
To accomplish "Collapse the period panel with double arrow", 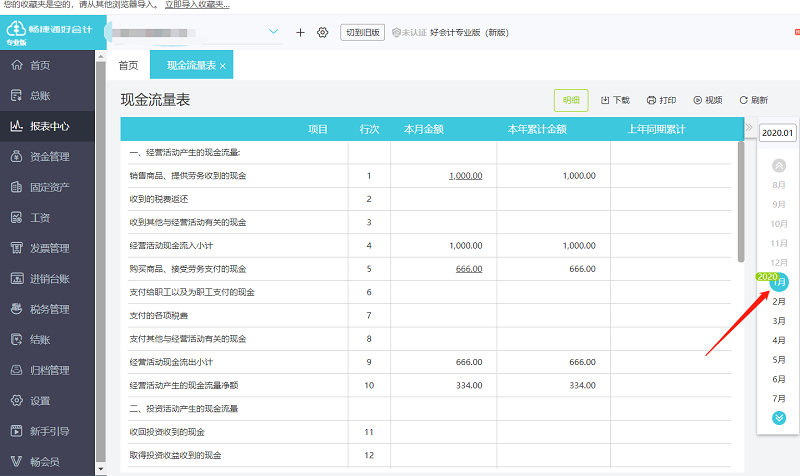I will (749, 129).
